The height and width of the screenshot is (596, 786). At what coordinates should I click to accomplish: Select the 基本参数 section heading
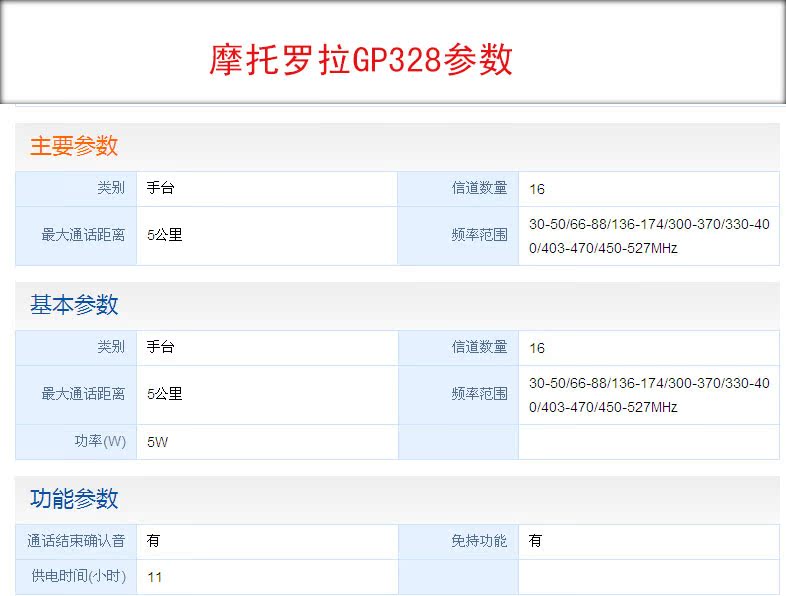coord(74,305)
